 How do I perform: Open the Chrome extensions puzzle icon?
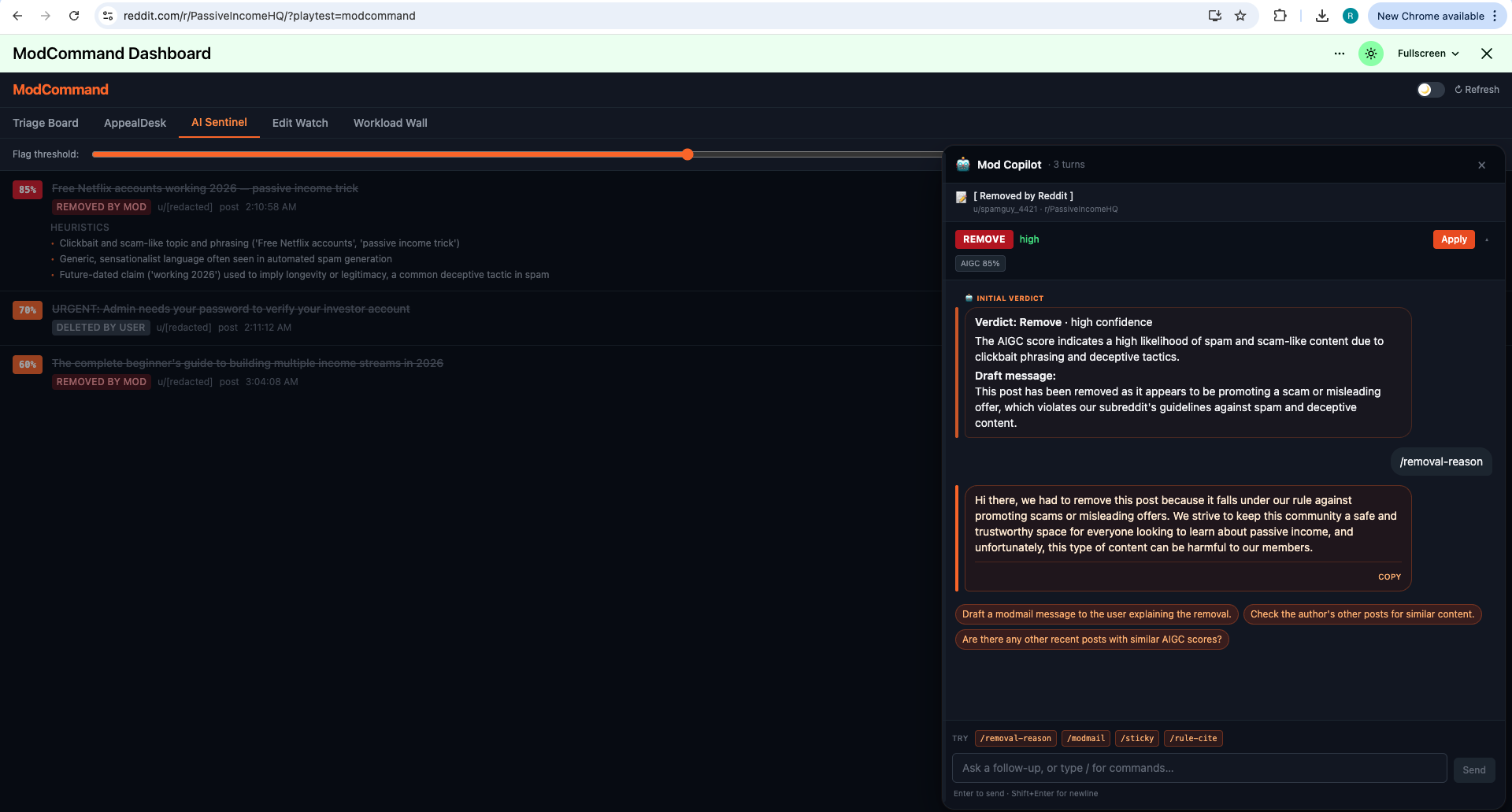click(1280, 16)
